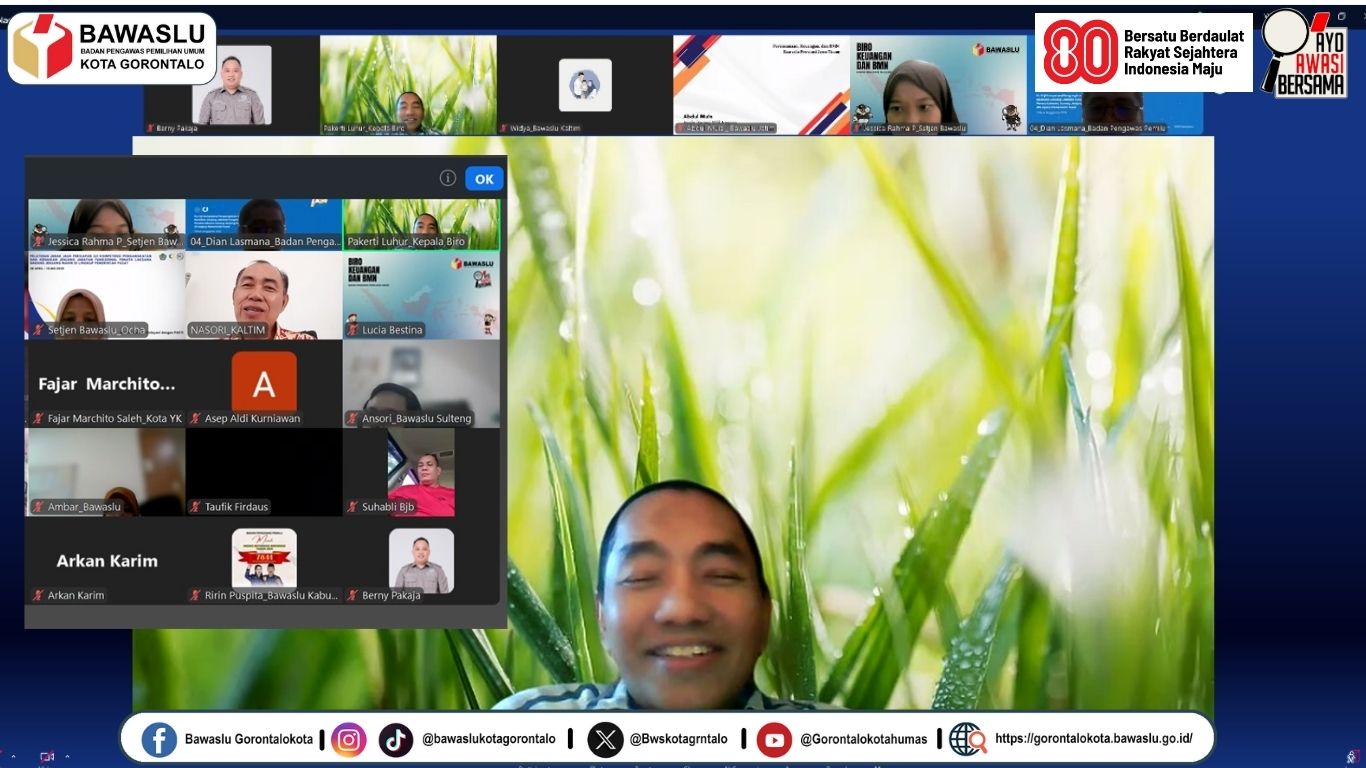Select the Ambar_Bawaslu video tile
This screenshot has height=768, width=1366.
pyautogui.click(x=107, y=472)
